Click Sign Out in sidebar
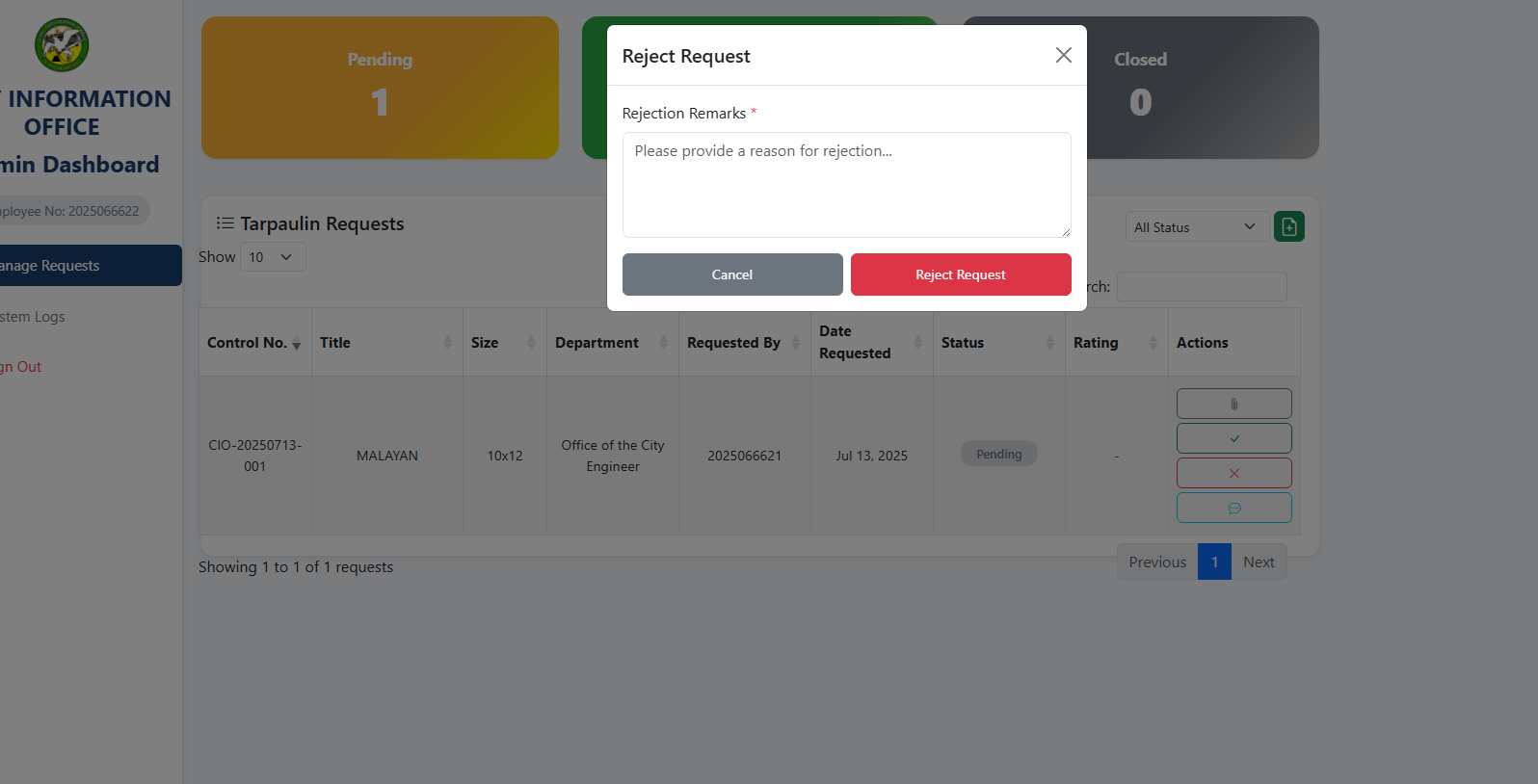Image resolution: width=1538 pixels, height=784 pixels. (21, 367)
